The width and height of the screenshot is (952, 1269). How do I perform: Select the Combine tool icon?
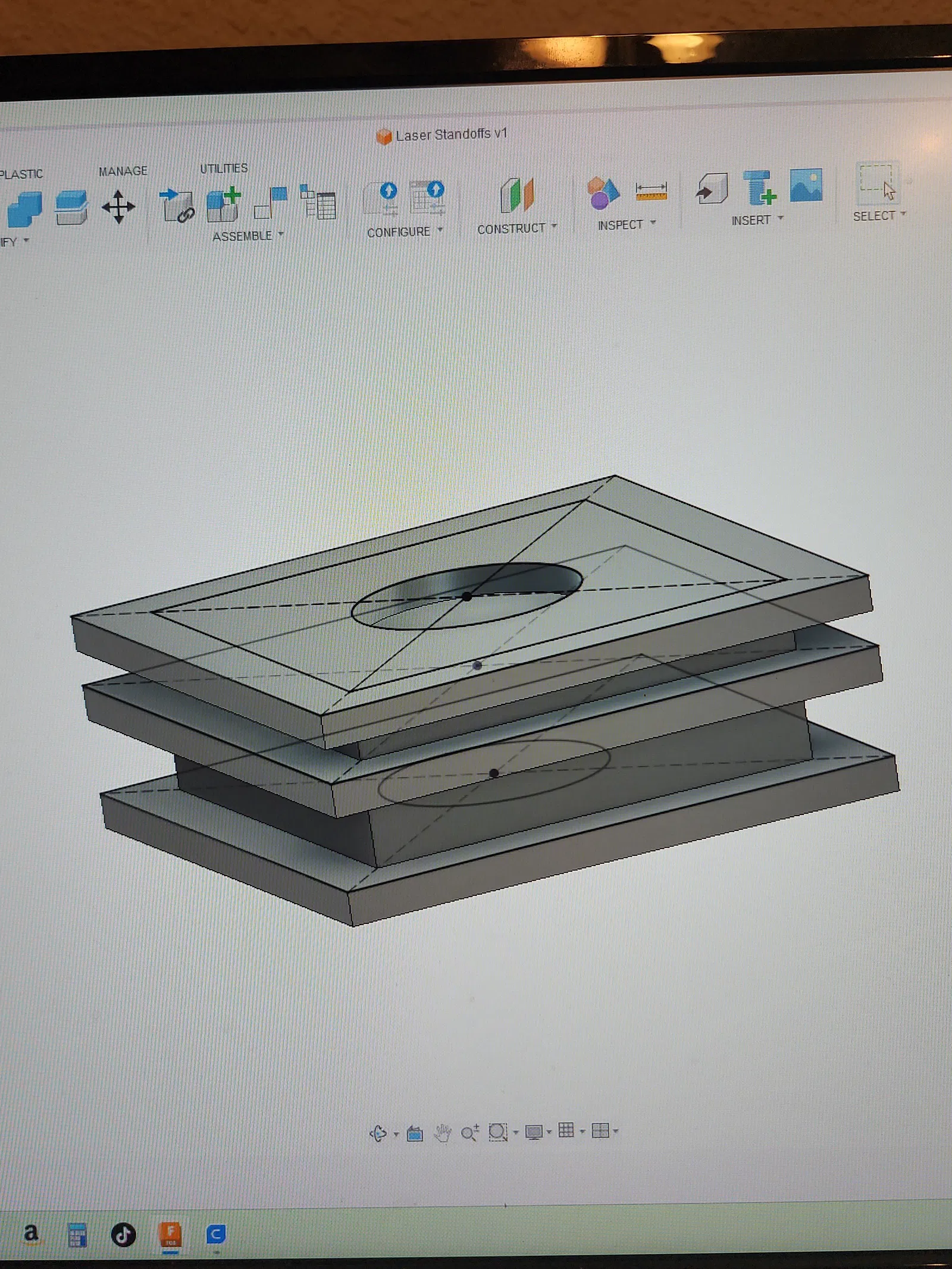(24, 209)
